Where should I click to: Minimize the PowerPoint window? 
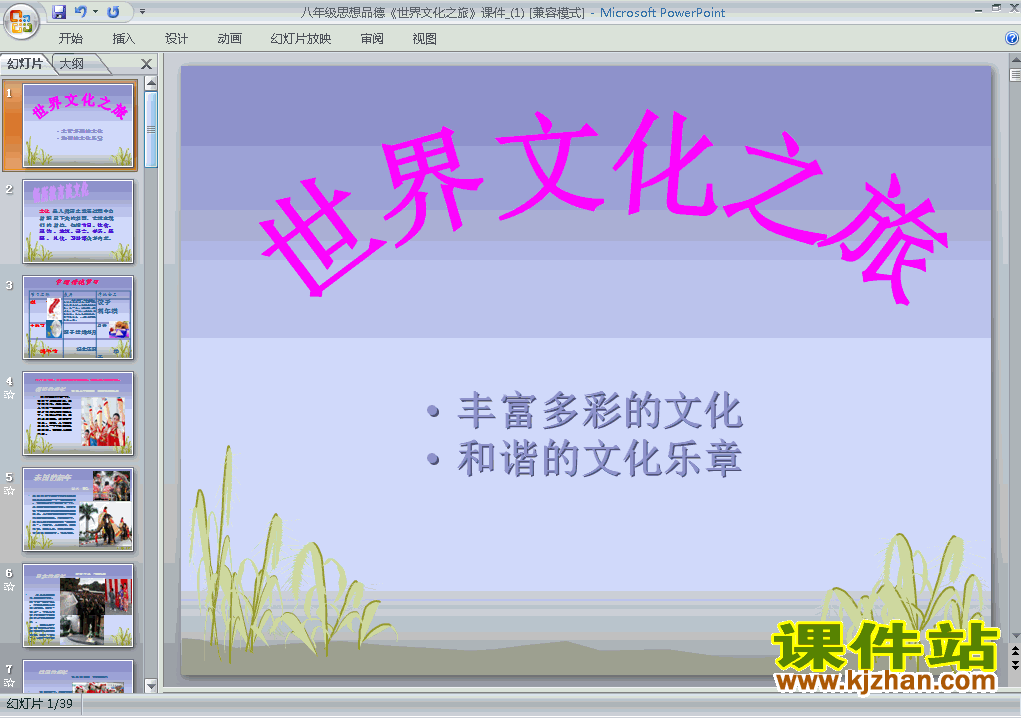[979, 9]
